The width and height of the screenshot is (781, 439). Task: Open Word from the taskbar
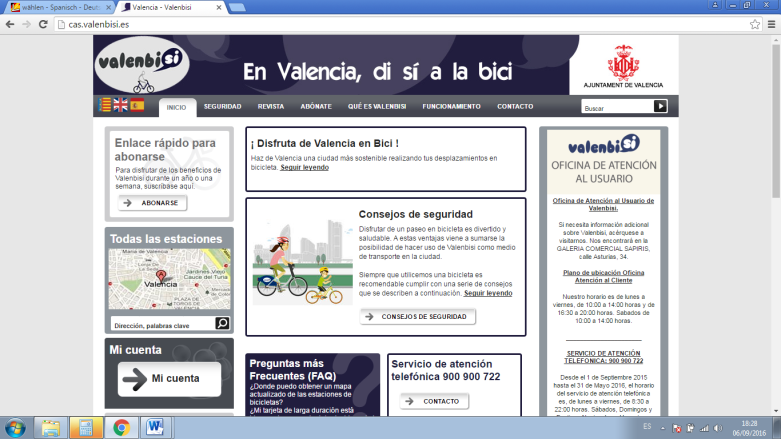coord(155,428)
